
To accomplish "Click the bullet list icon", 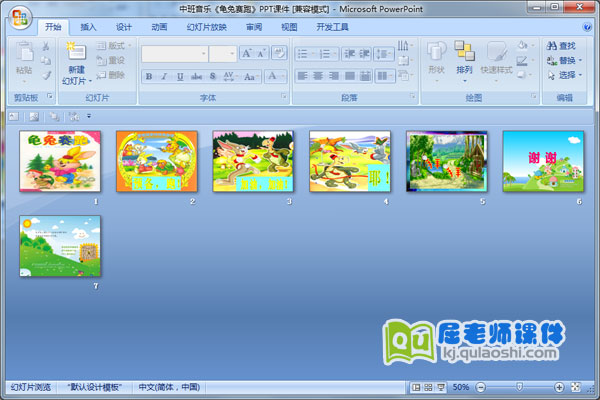I will (x=305, y=54).
